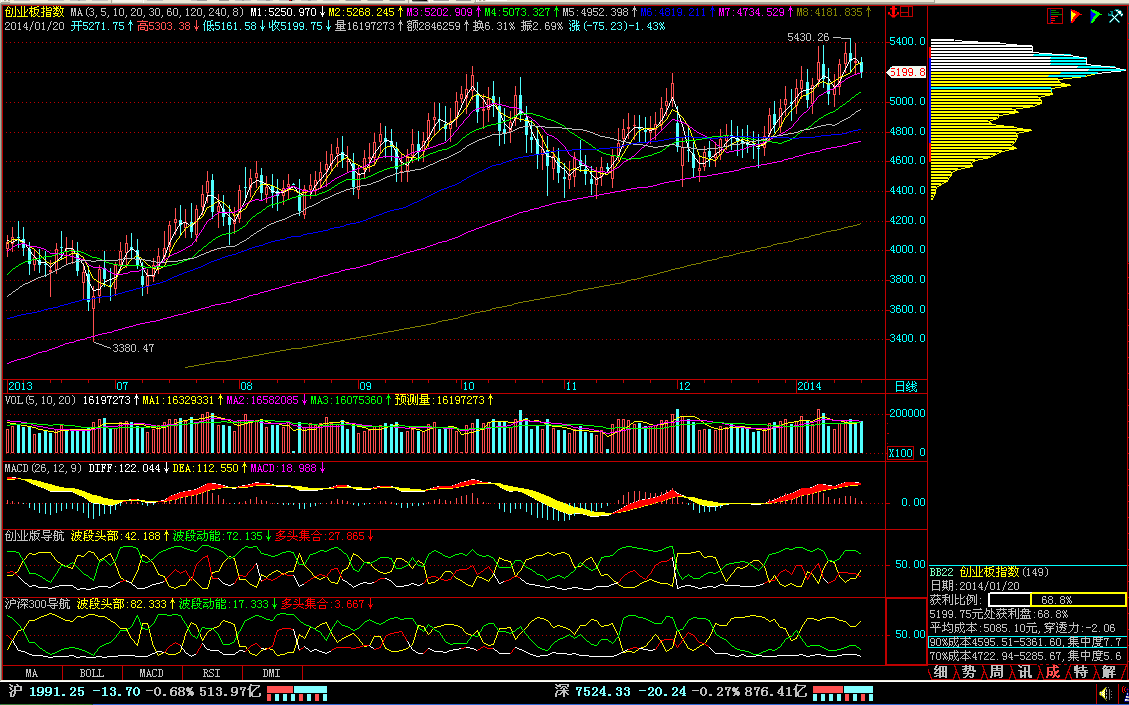Switch to the RSI indicator tab

[212, 673]
